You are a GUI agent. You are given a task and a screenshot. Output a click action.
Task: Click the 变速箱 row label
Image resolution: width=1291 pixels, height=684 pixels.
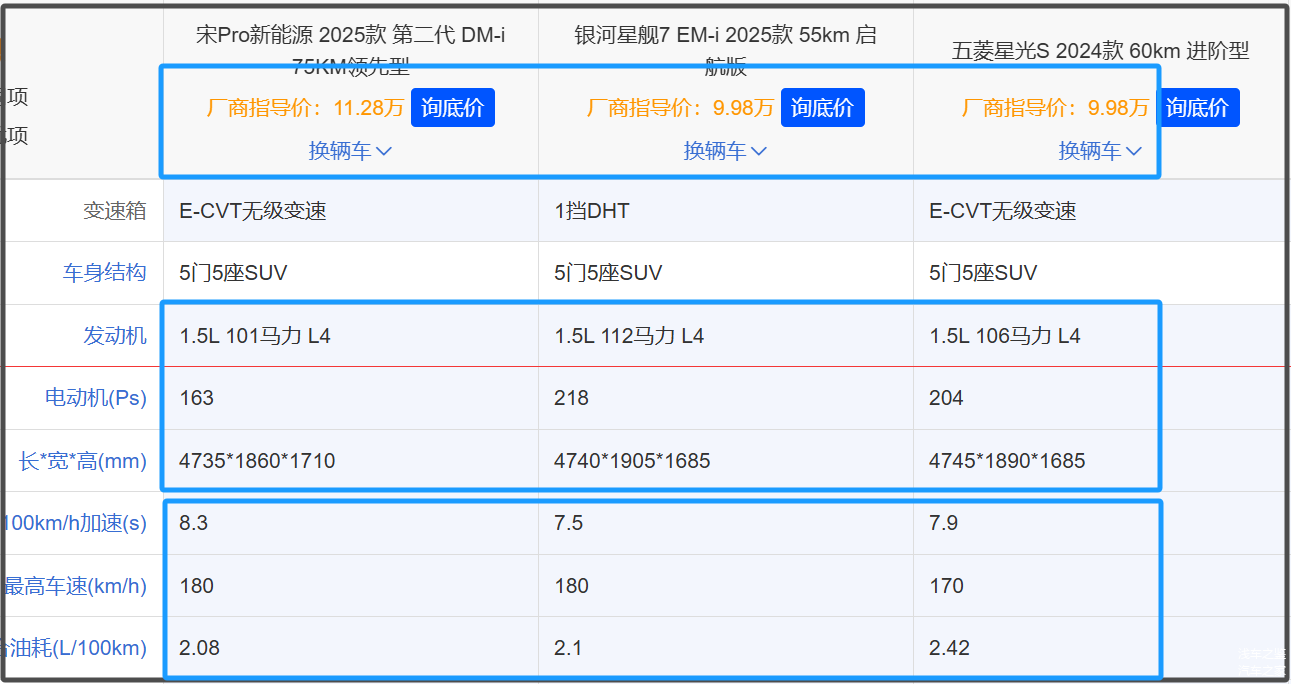click(114, 211)
